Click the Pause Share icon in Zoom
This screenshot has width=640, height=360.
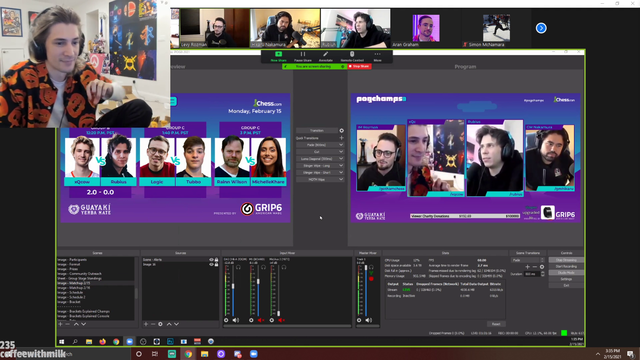click(303, 54)
